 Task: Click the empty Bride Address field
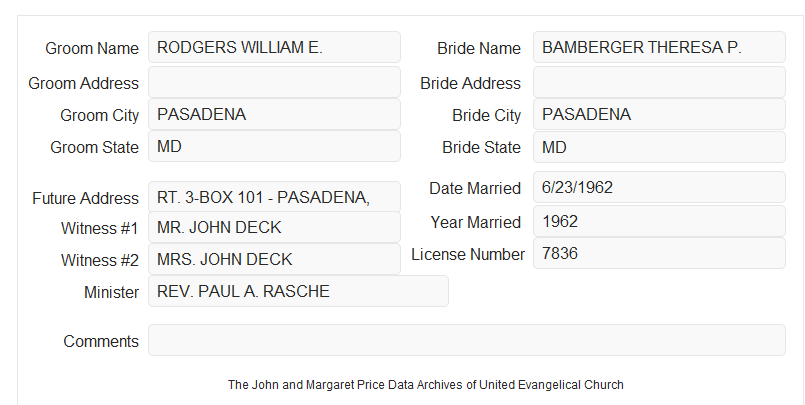[x=659, y=82]
